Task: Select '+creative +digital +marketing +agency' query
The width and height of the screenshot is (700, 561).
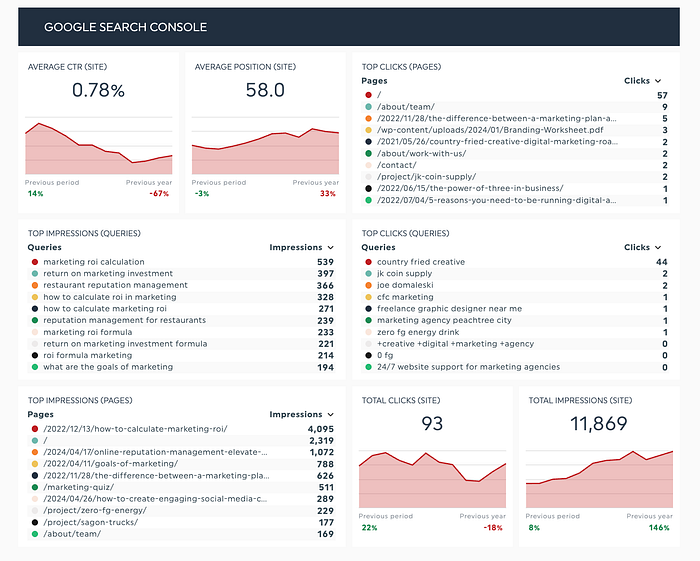Action: pos(516,344)
